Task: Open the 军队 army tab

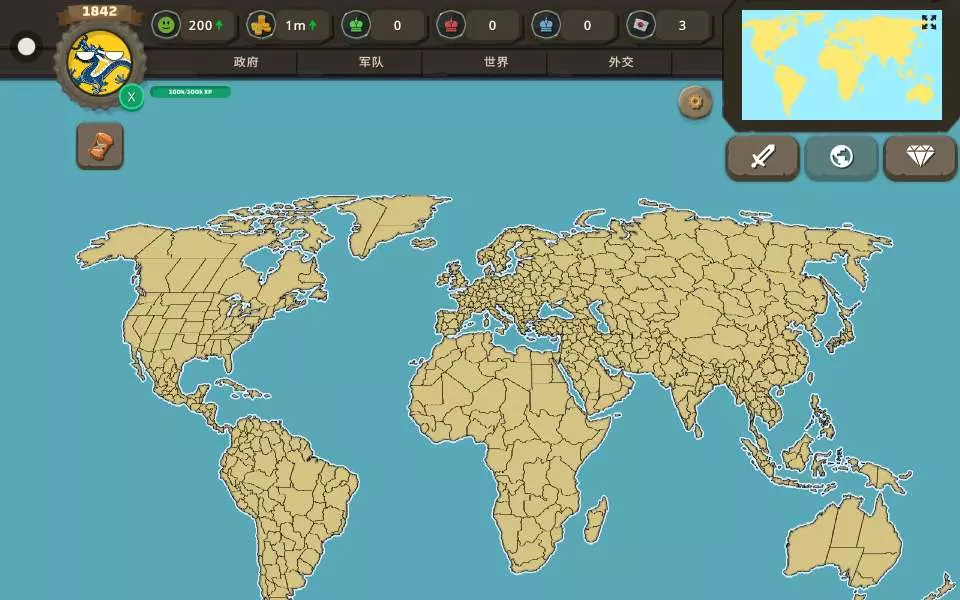Action: click(371, 62)
